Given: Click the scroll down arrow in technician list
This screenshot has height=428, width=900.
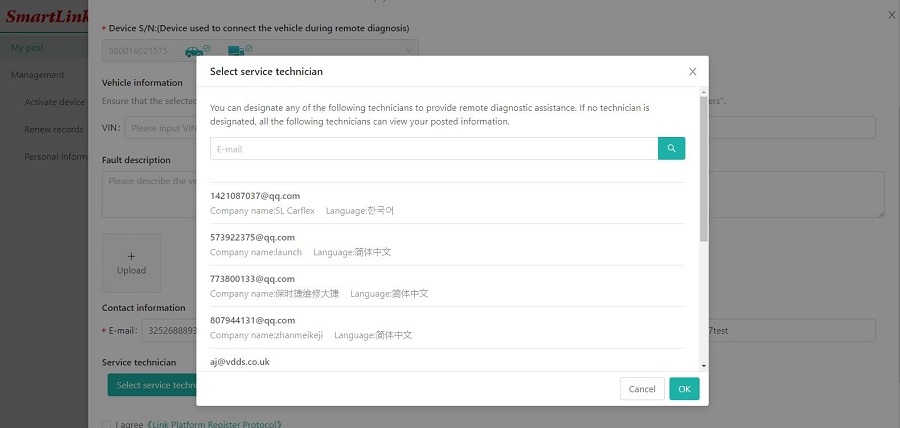Looking at the screenshot, I should (x=704, y=366).
